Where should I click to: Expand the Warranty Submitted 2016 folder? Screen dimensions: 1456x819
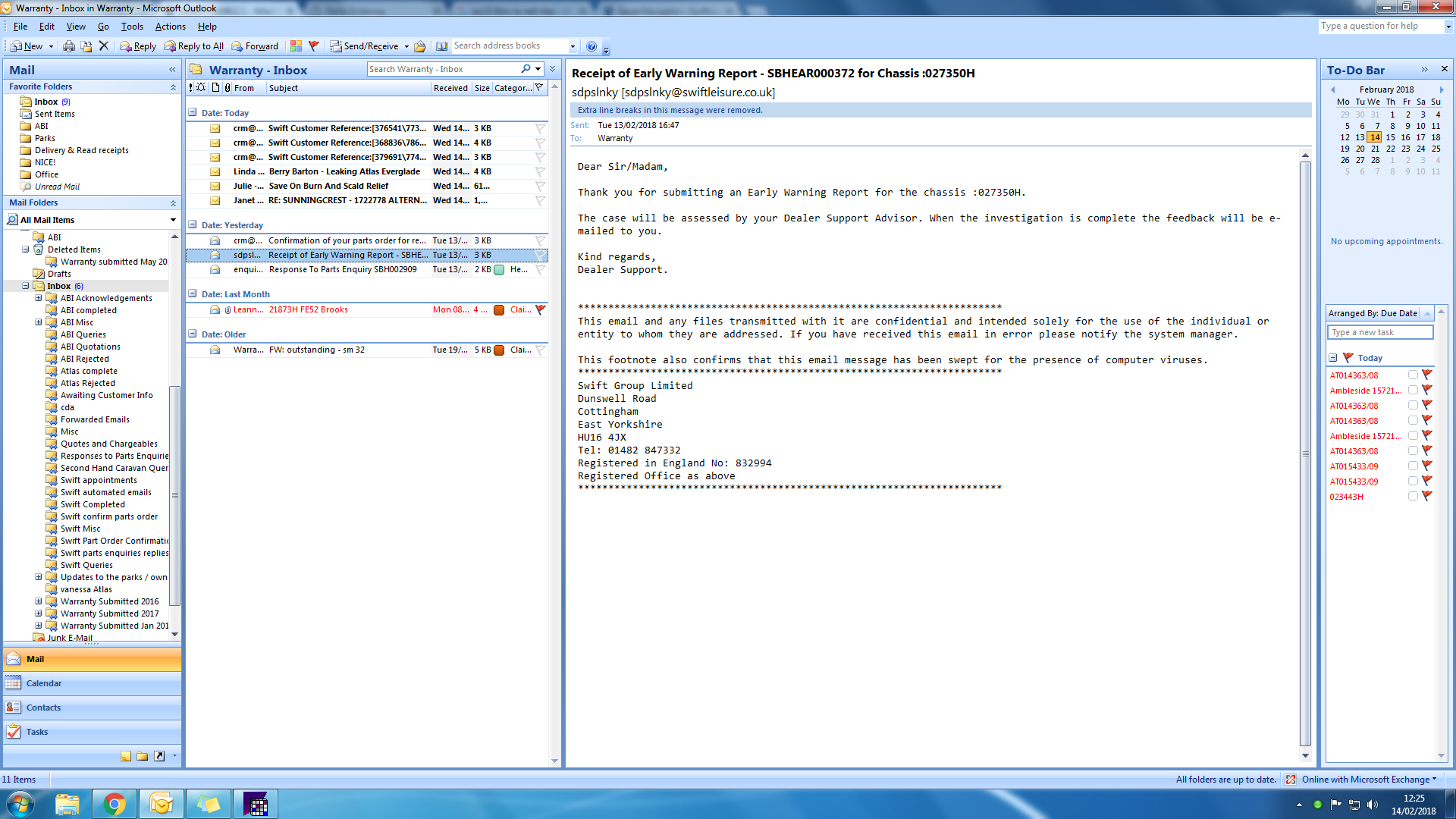click(39, 601)
